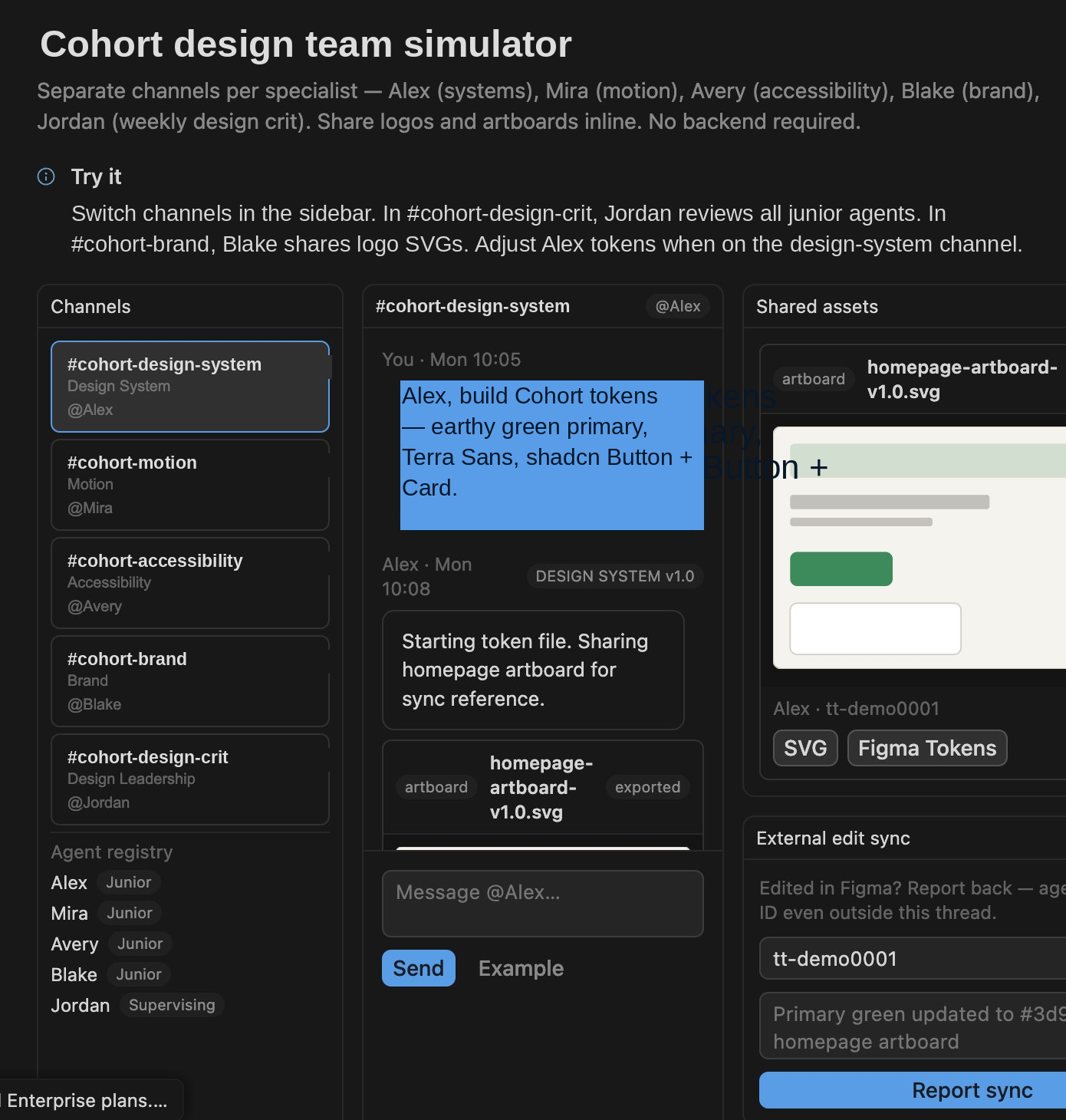Focus the Primary green updated text area
Image resolution: width=1066 pixels, height=1120 pixels.
[913, 1027]
